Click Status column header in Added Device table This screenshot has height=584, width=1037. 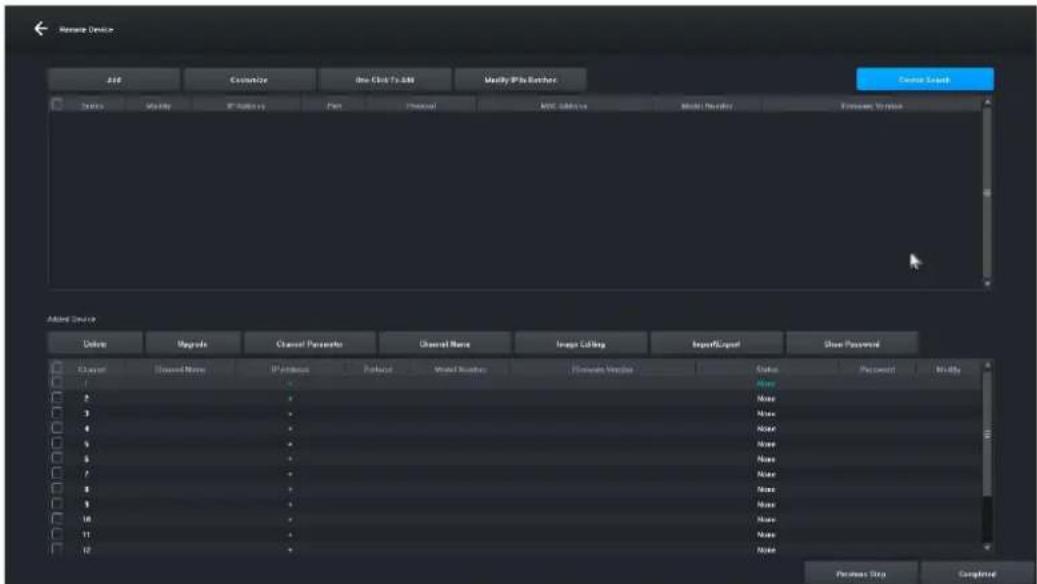(767, 370)
